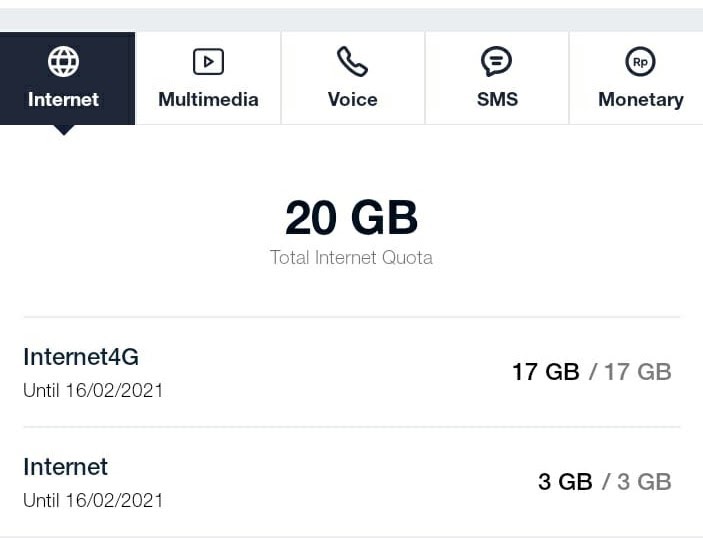Click the speech bubble SMS icon

click(x=496, y=62)
